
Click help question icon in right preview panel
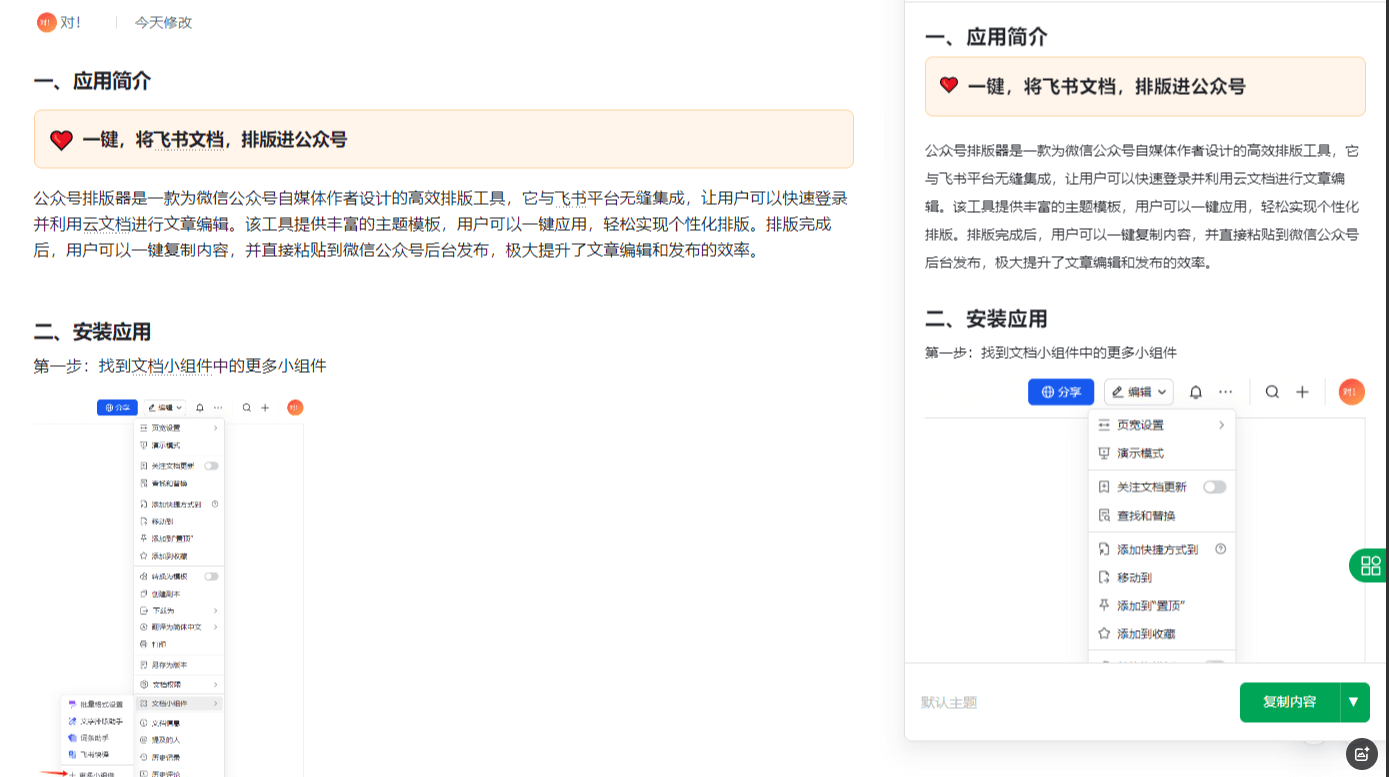pos(1220,549)
